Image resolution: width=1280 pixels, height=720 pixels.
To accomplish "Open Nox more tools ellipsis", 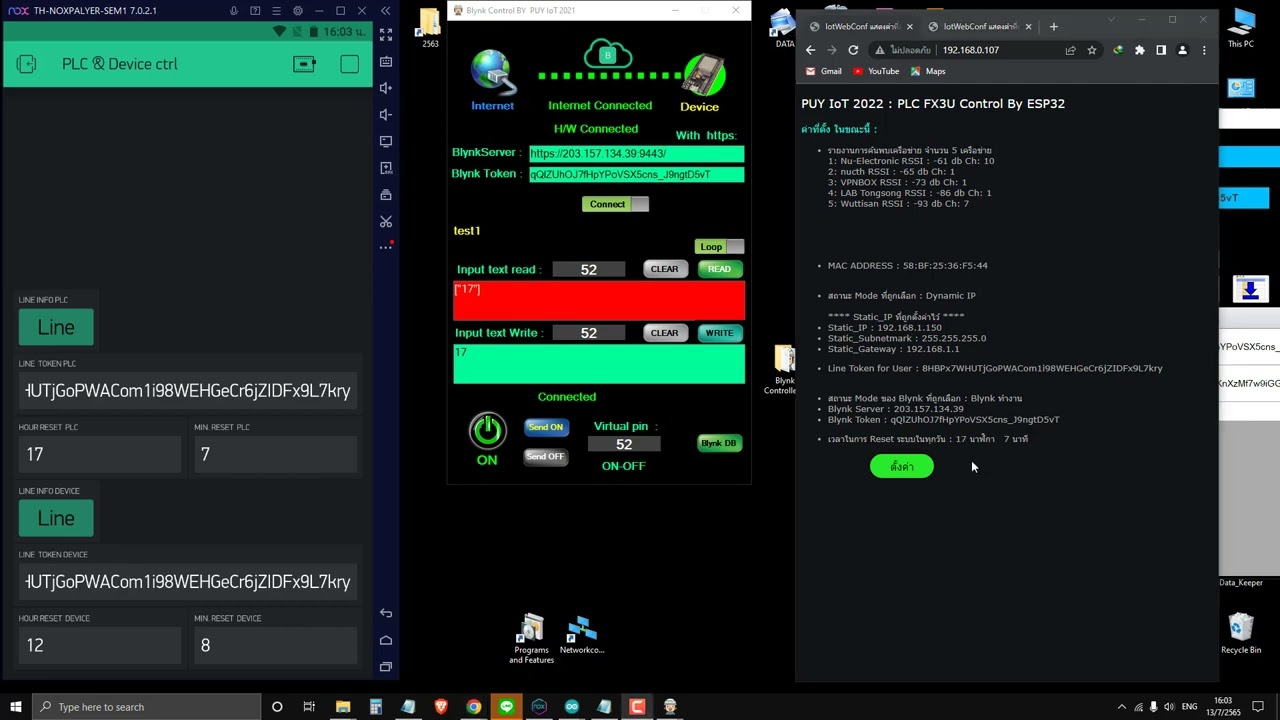I will coord(386,247).
